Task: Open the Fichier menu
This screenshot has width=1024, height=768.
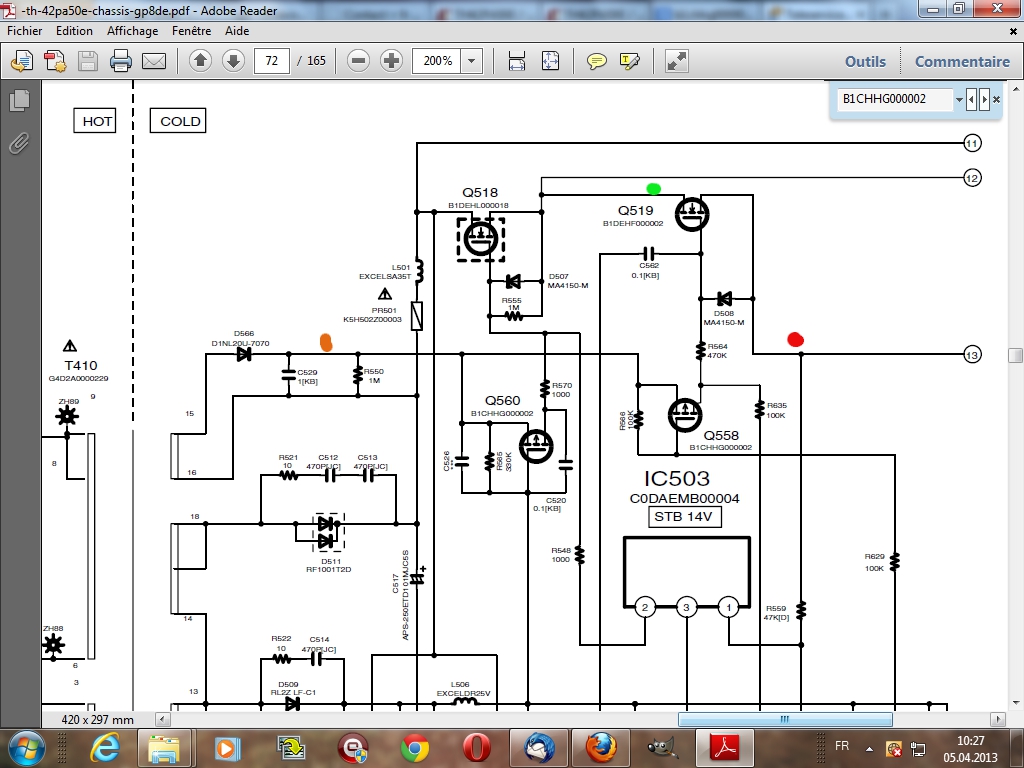Action: (24, 31)
